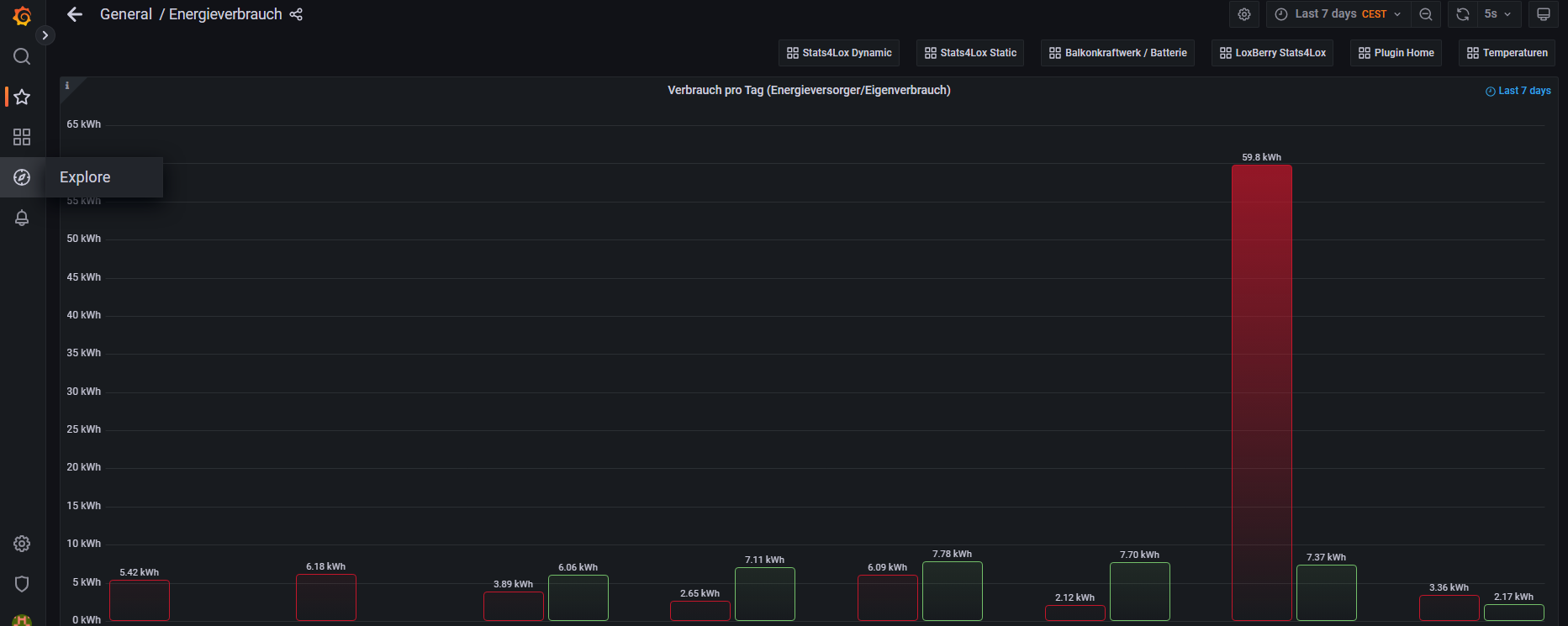This screenshot has height=626, width=1568.
Task: Click the green 7.11 kWh bar
Action: (765, 594)
